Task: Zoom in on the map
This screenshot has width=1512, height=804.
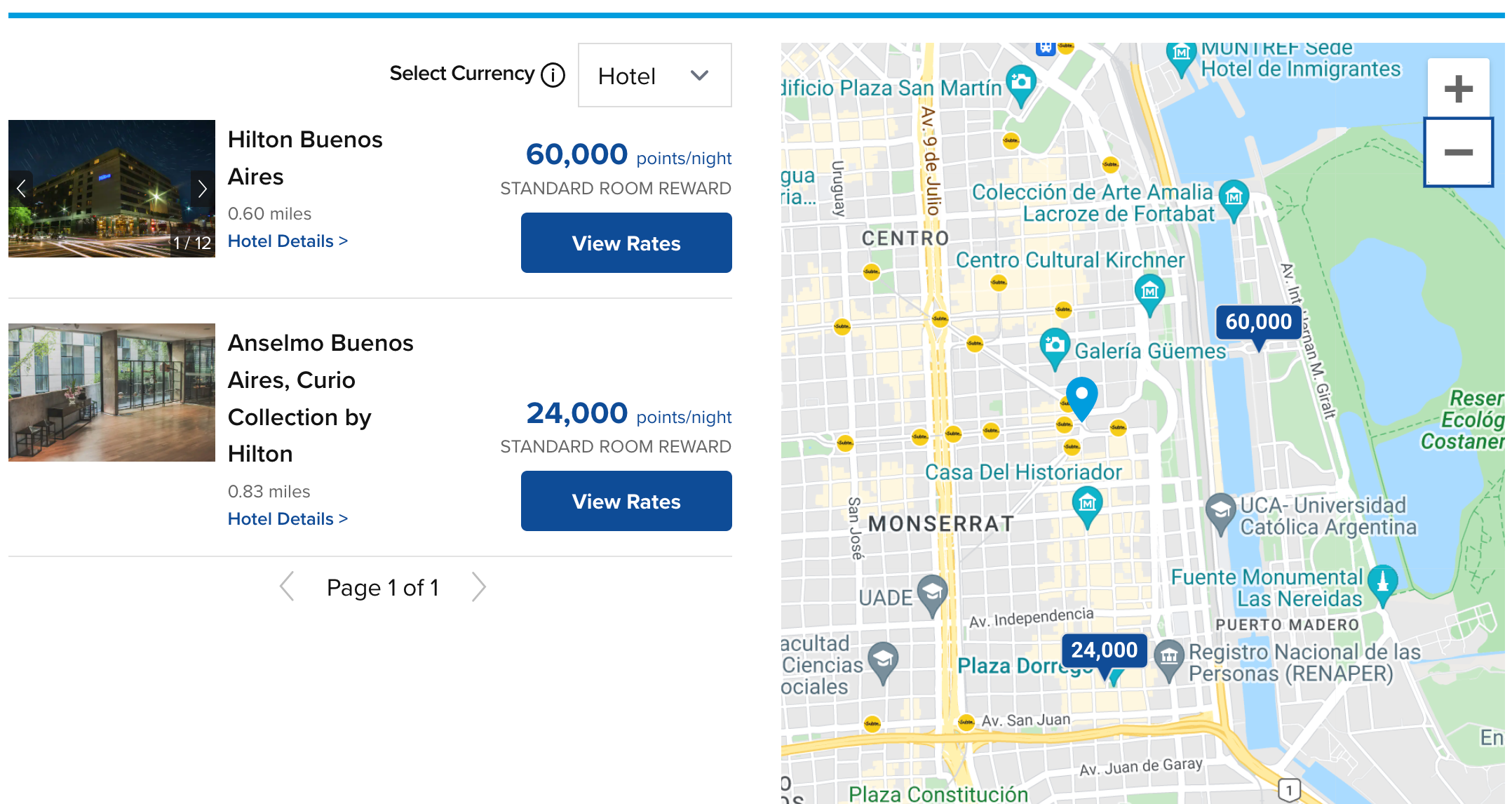Action: tap(1459, 88)
